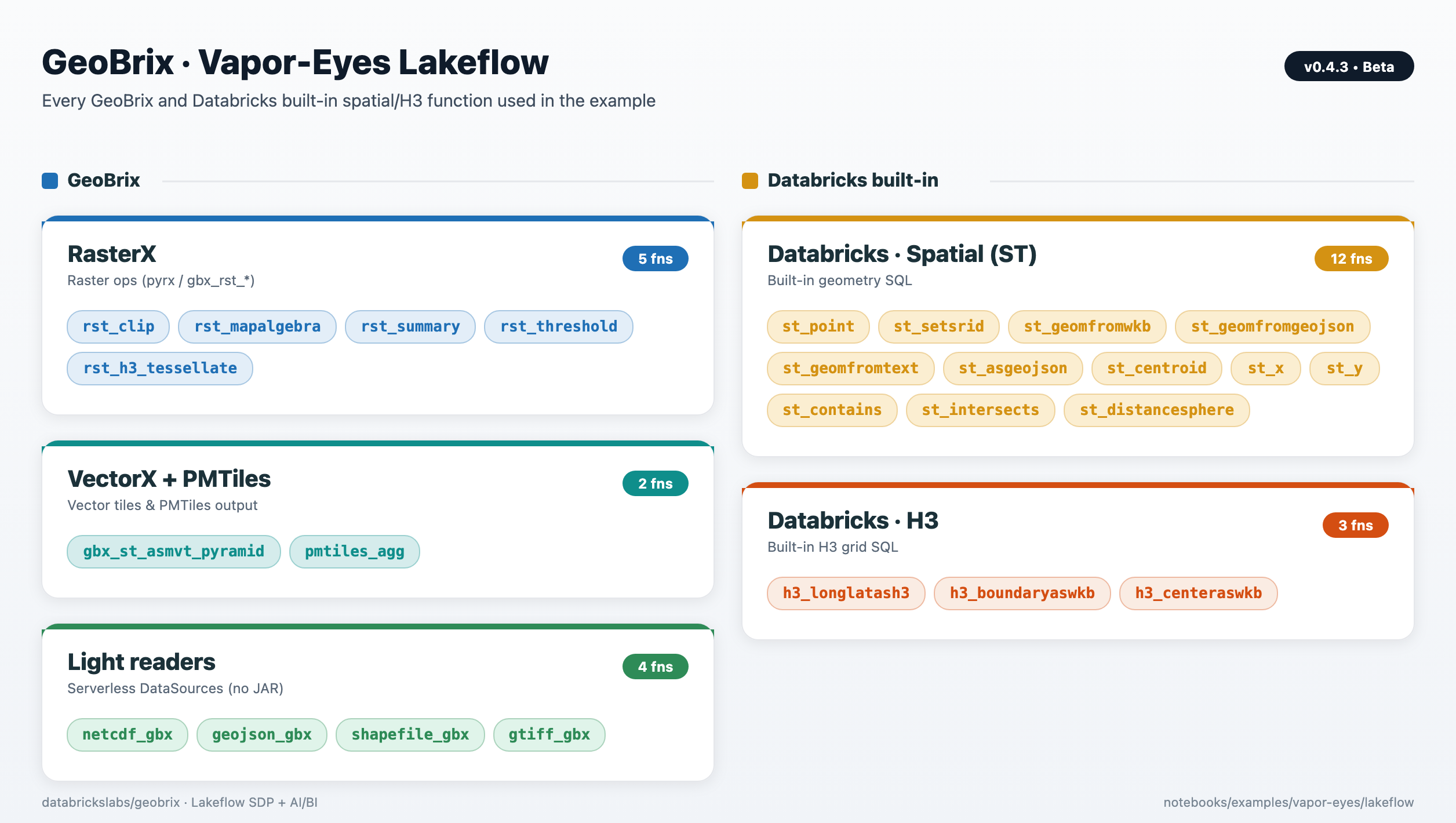
Task: Click the 'Raster ops (pyrx / gbx_rst_*)' subtitle
Action: [x=161, y=281]
